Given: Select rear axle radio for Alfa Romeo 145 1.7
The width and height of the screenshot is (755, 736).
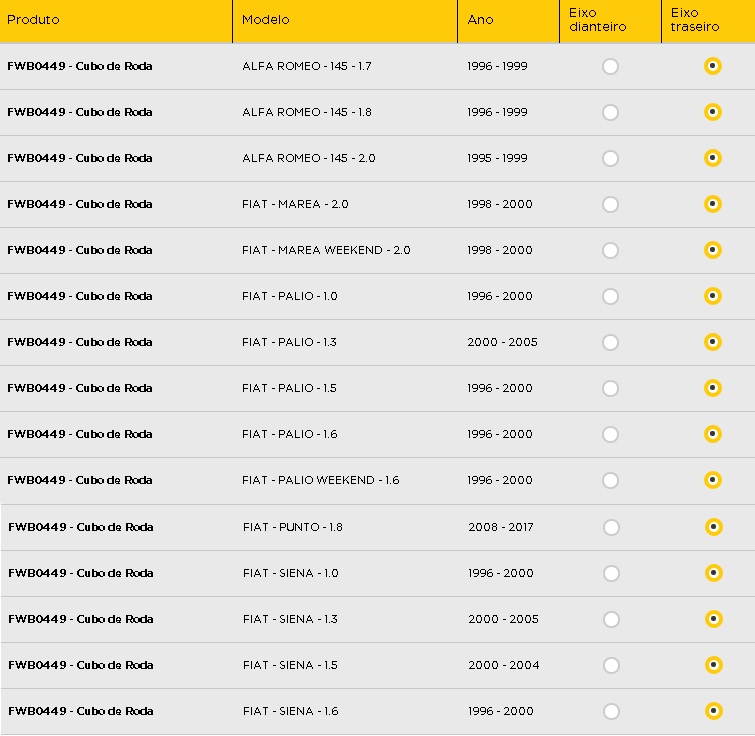Looking at the screenshot, I should click(x=713, y=66).
